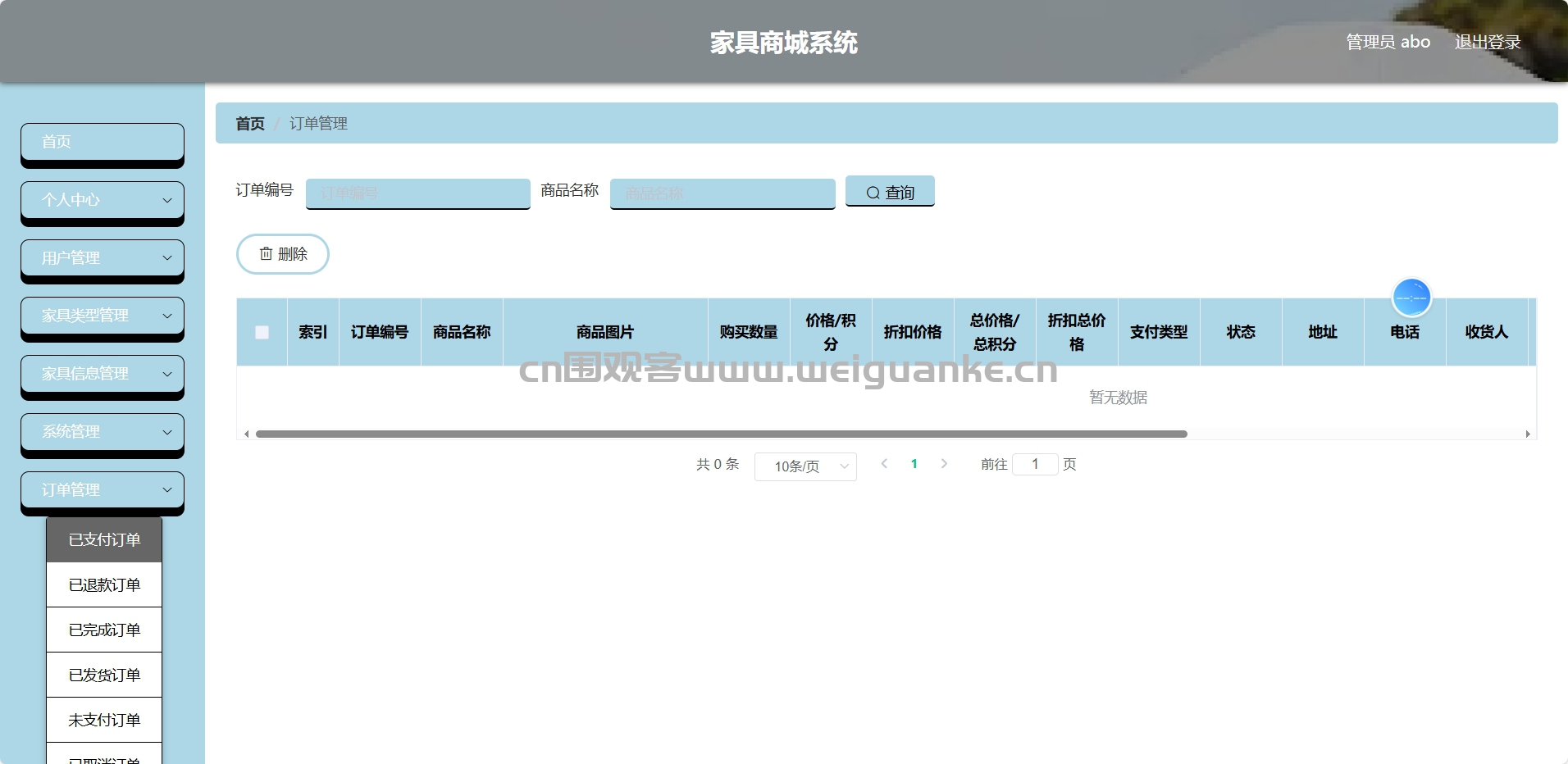Select 已退款订单 submenu item

104,584
